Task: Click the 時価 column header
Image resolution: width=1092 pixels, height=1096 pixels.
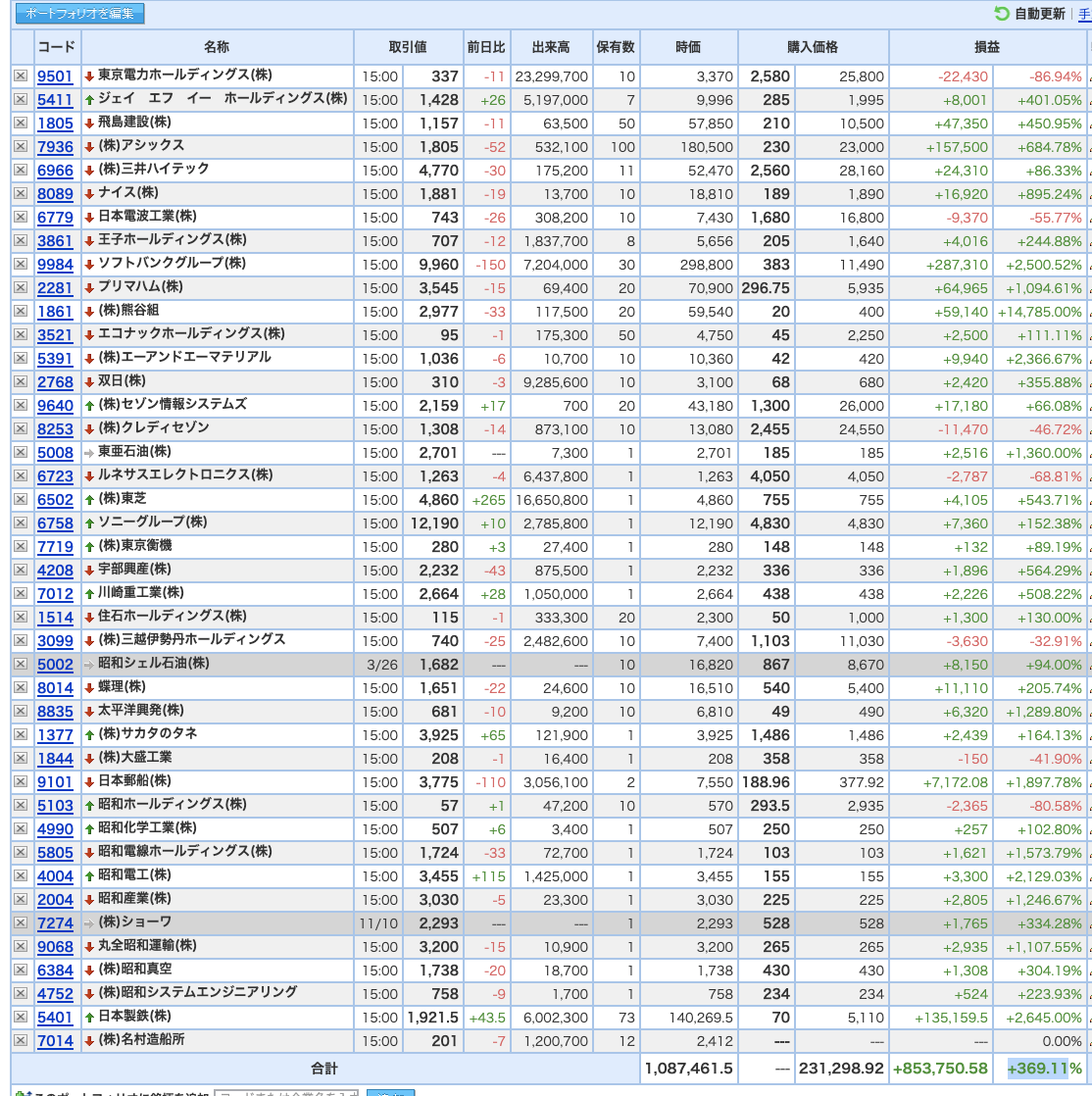Action: coord(688,47)
